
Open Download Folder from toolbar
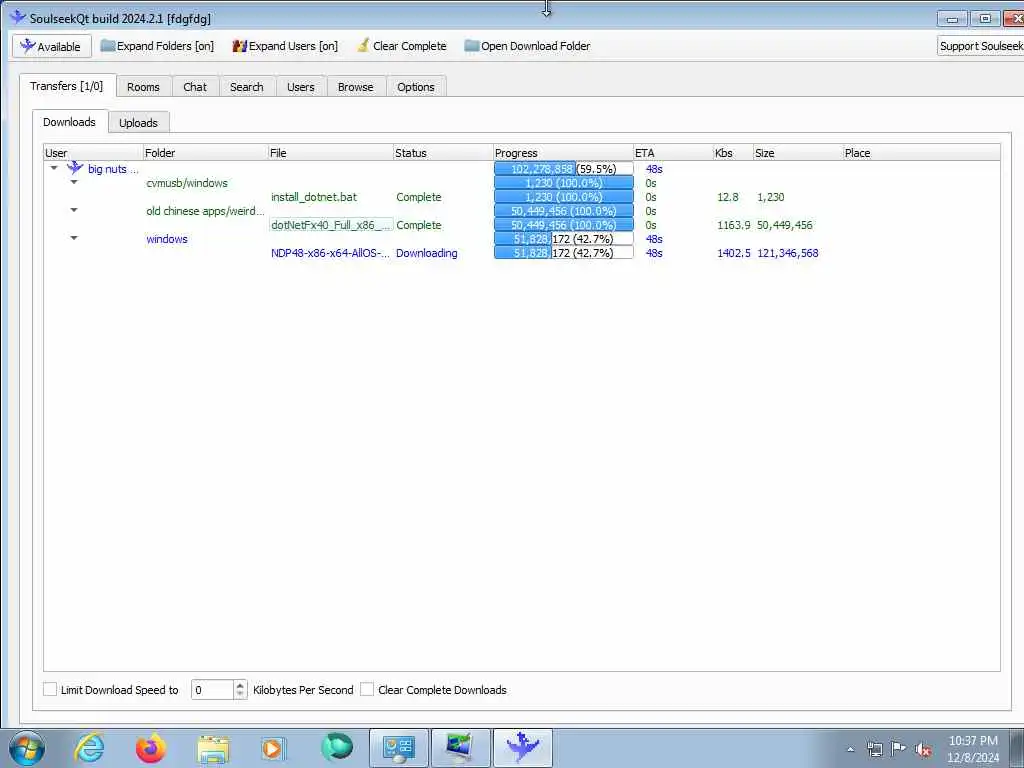(527, 46)
